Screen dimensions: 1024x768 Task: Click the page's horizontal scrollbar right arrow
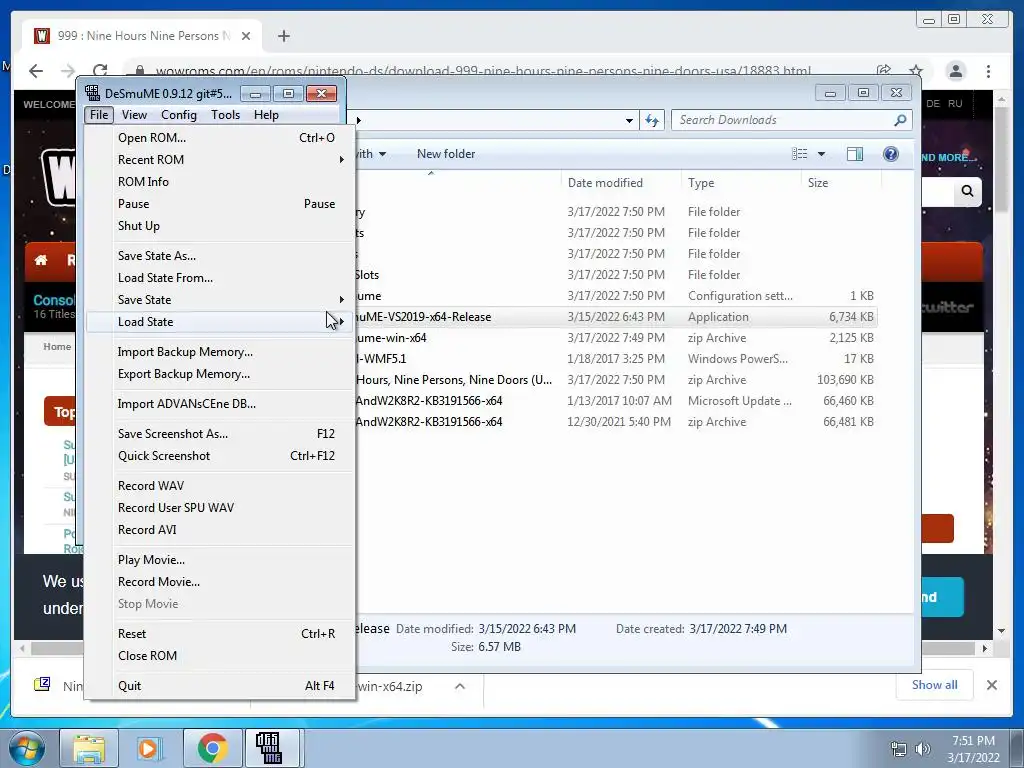click(x=985, y=648)
